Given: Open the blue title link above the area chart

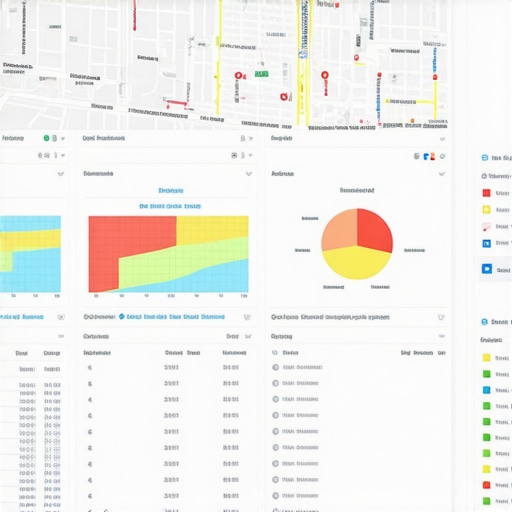Looking at the screenshot, I should click(x=171, y=191).
